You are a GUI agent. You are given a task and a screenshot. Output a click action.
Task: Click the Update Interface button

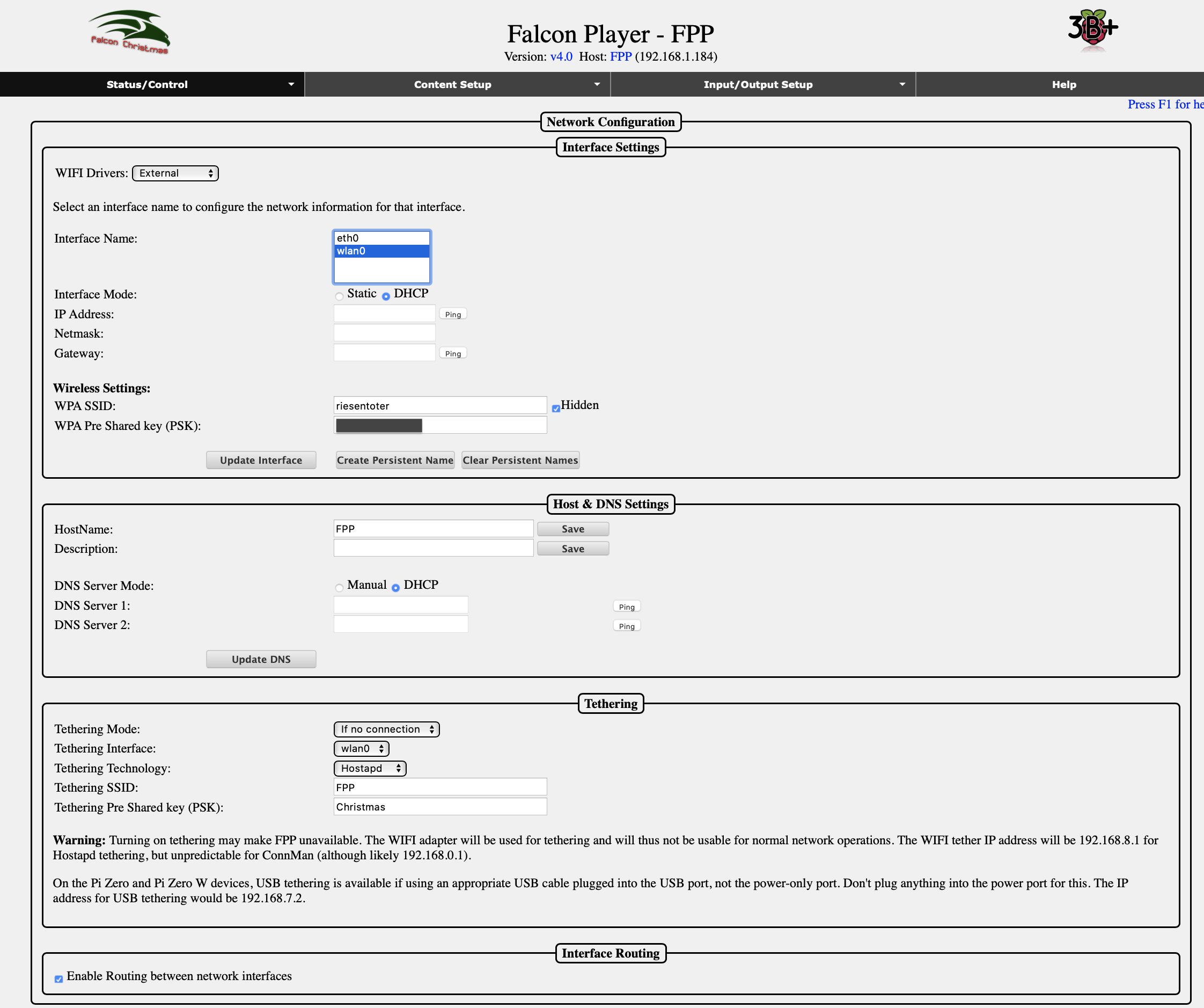(x=261, y=460)
